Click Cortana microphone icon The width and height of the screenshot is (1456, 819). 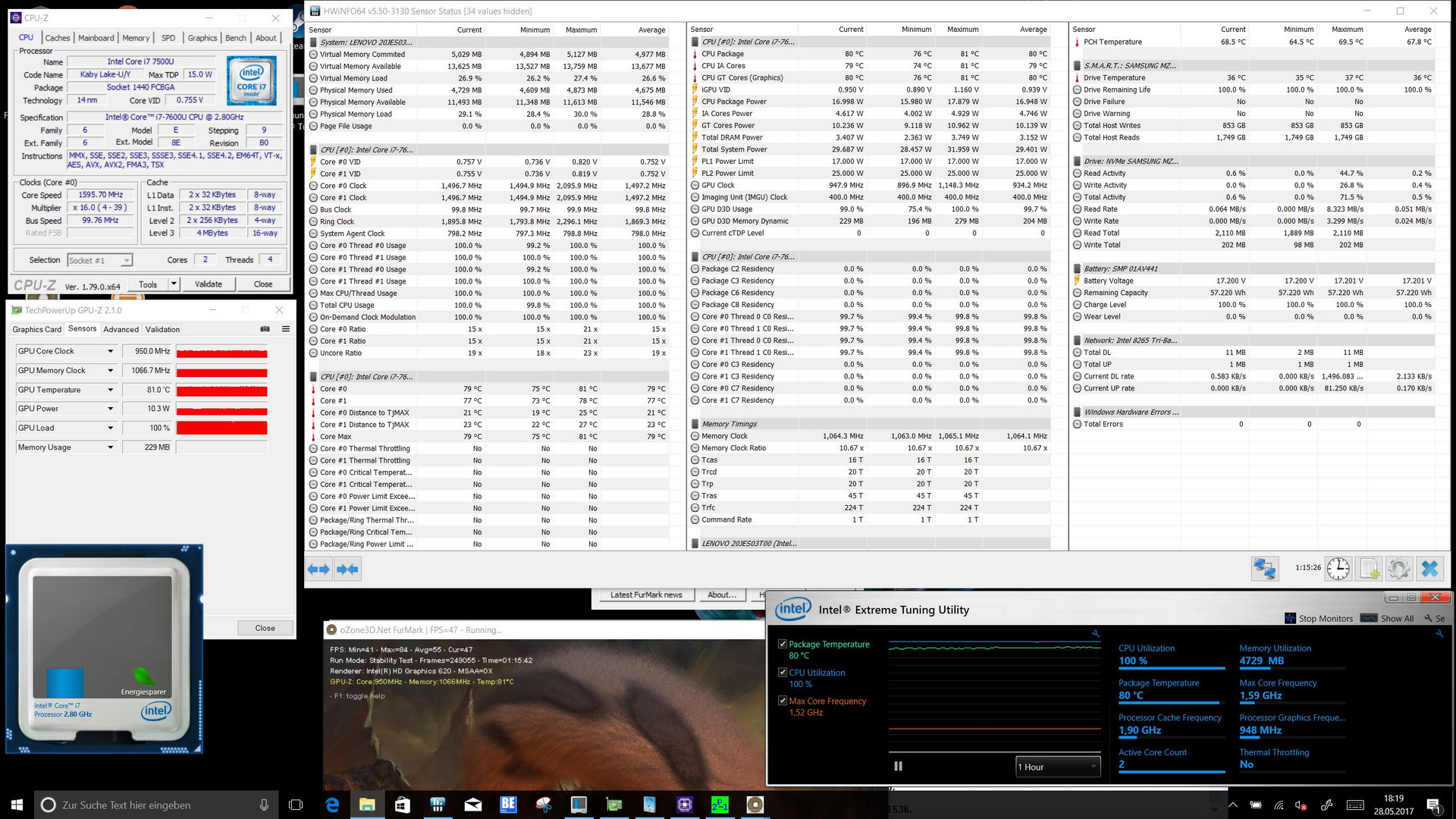pyautogui.click(x=264, y=805)
